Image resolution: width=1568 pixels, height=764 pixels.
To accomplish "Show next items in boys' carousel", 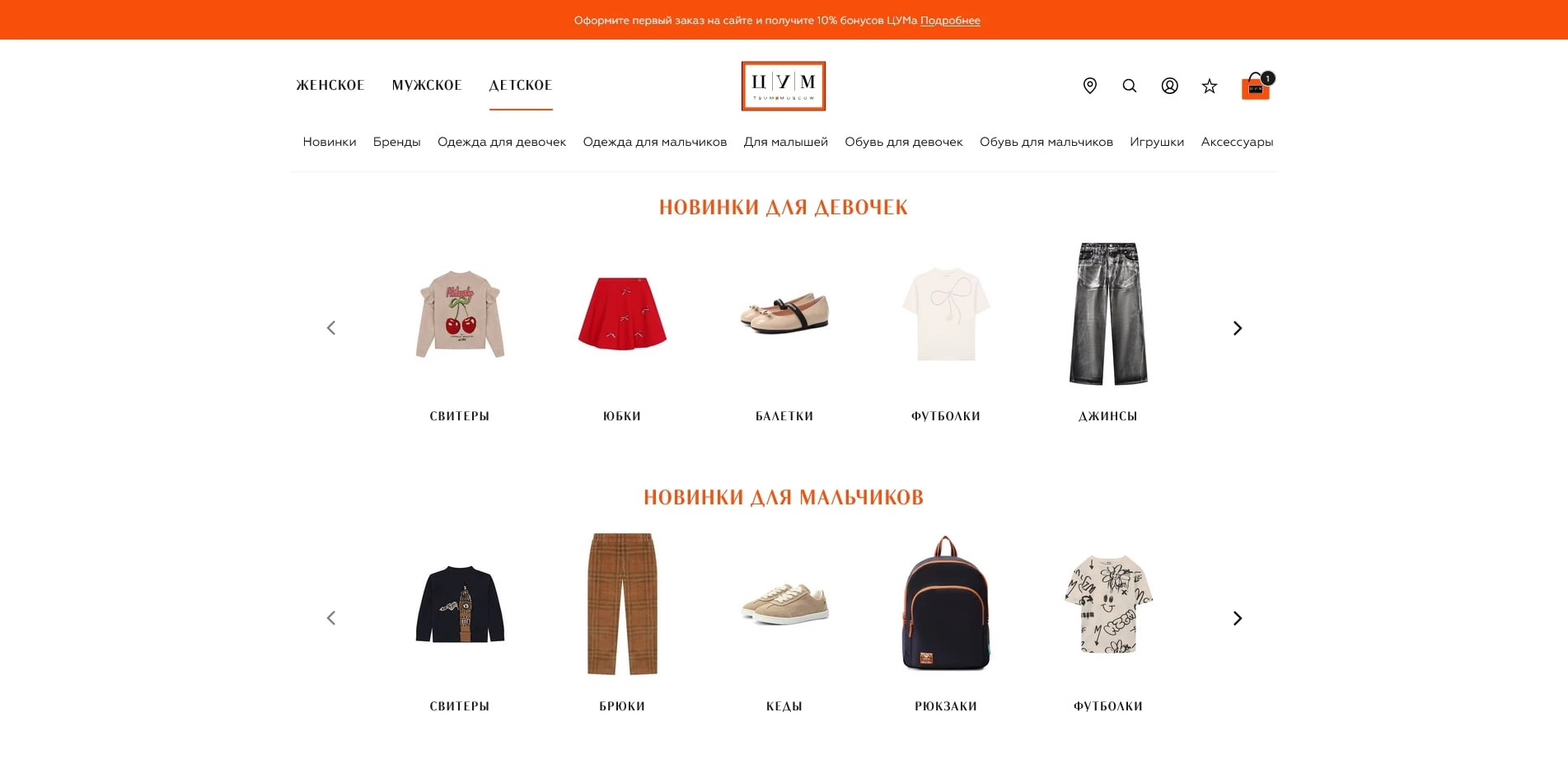I will 1237,618.
